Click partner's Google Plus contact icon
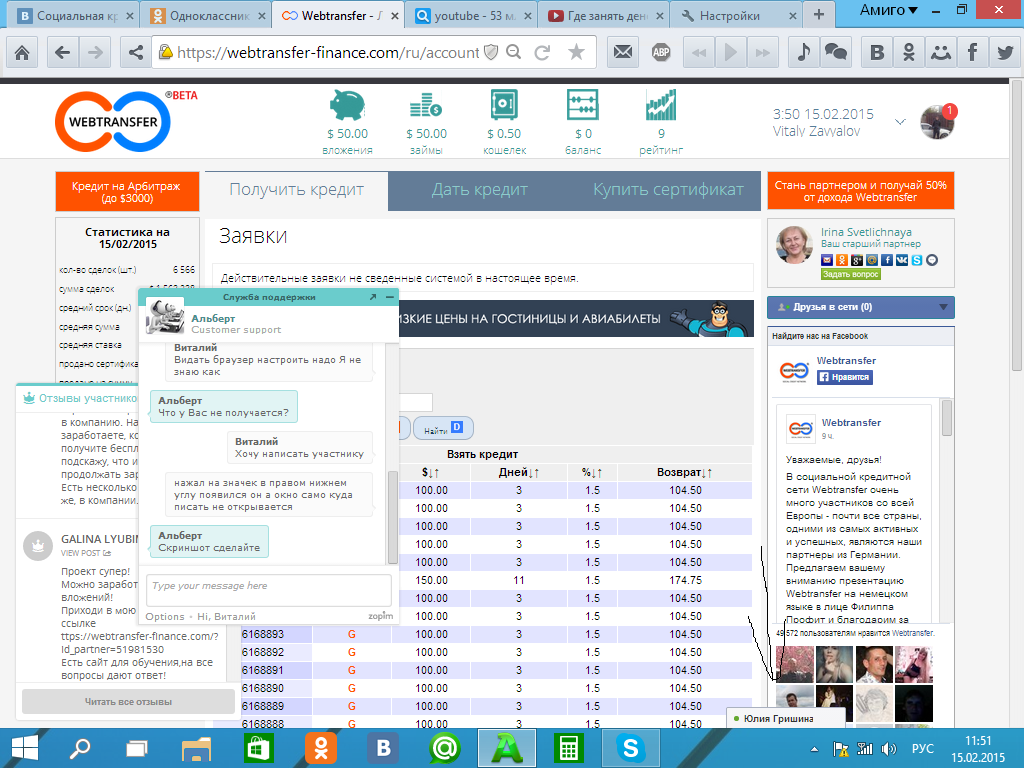 tap(857, 260)
